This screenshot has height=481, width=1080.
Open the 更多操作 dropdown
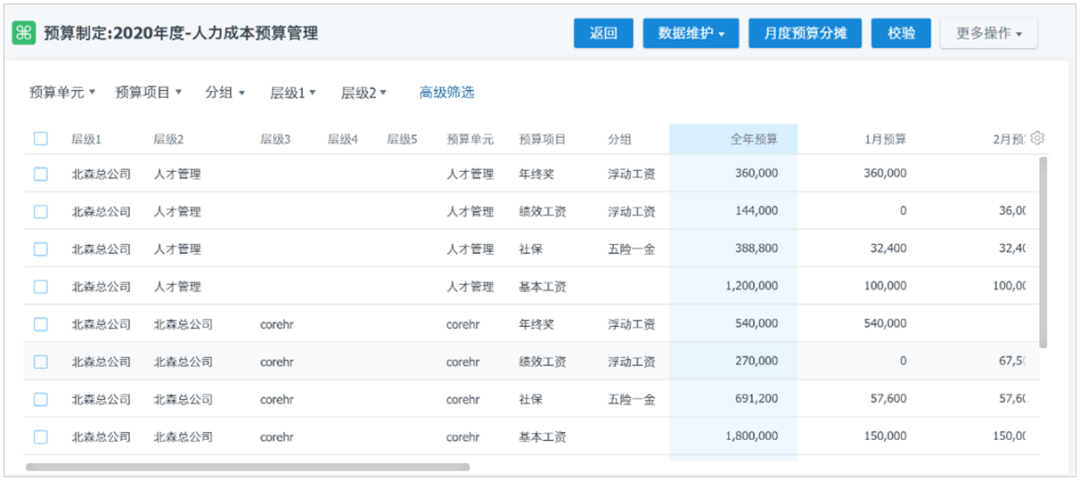[x=988, y=33]
